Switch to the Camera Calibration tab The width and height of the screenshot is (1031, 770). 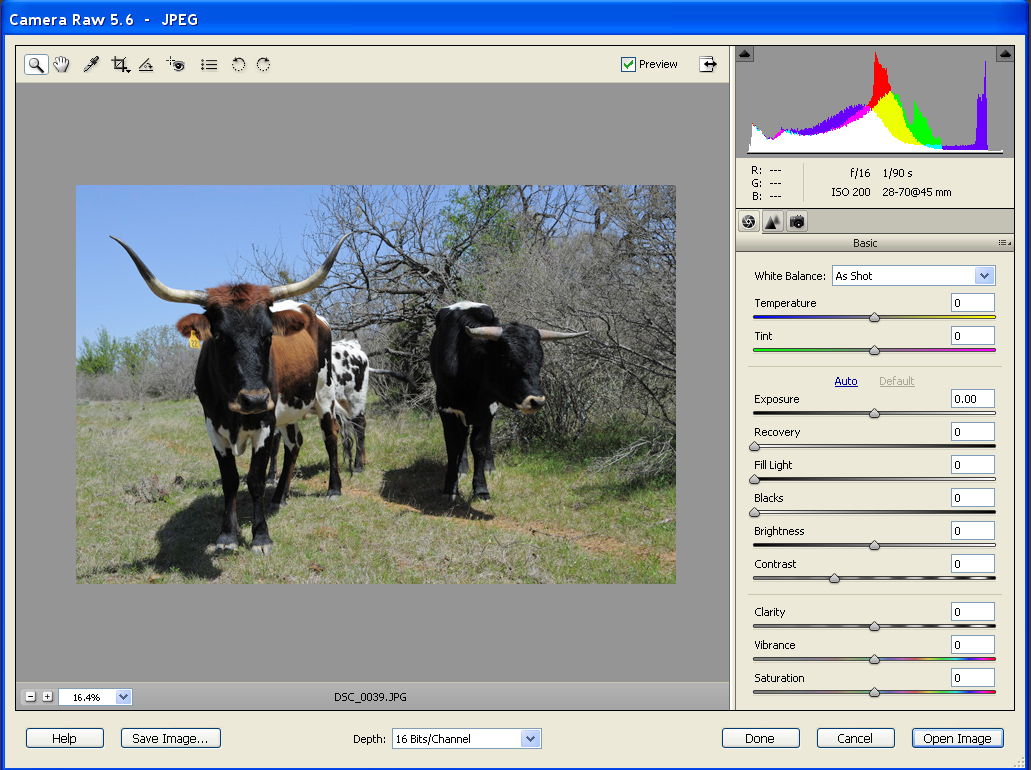797,222
